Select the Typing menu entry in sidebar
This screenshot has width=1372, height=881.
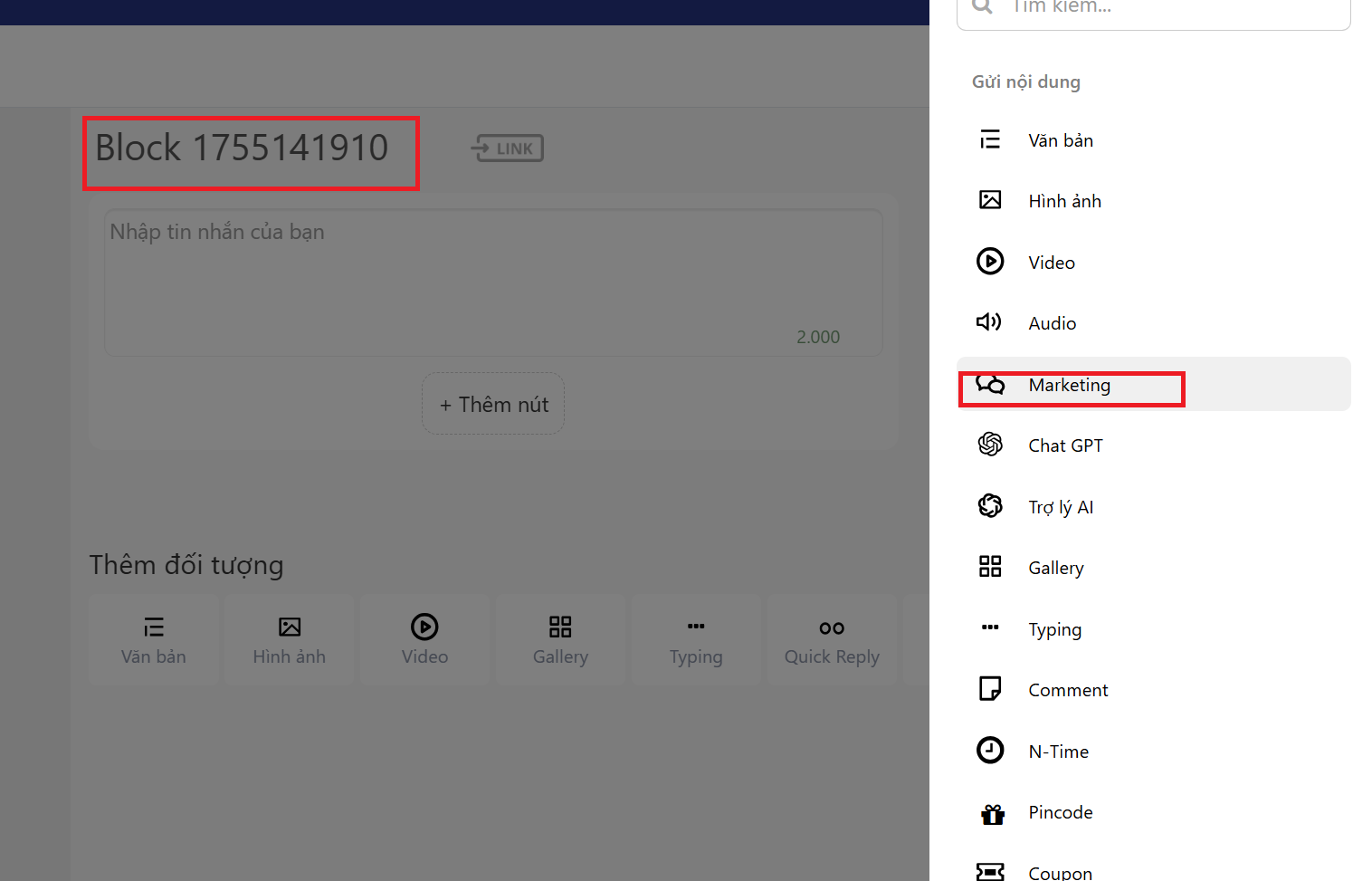click(x=1054, y=629)
